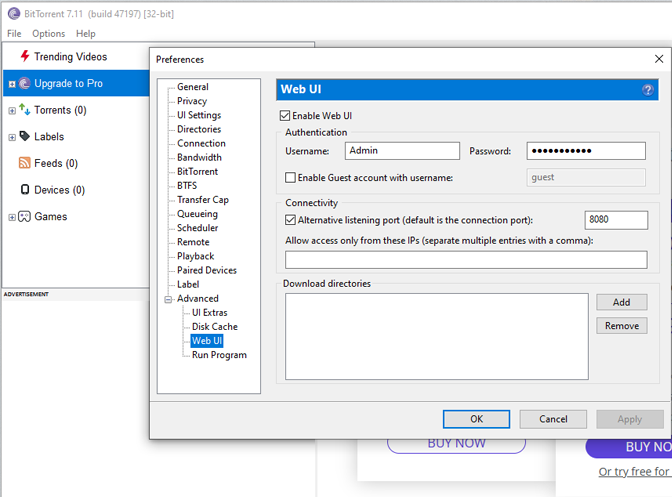Select Remote in preferences tree
672x497 pixels.
pyautogui.click(x=193, y=242)
